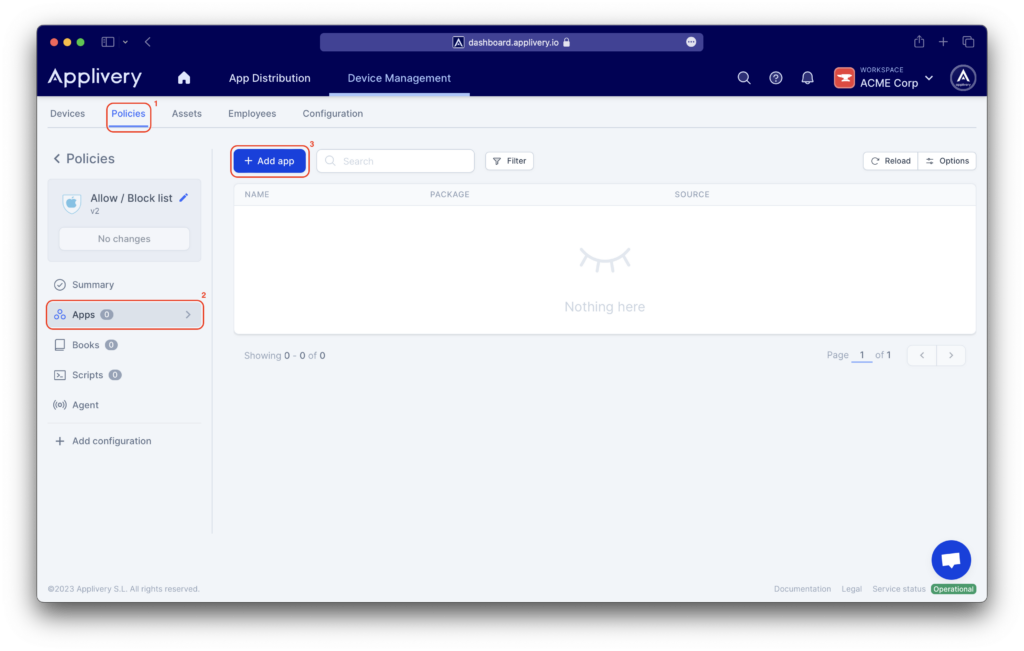1024x651 pixels.
Task: Open a new Safari tab with plus
Action: tap(943, 42)
